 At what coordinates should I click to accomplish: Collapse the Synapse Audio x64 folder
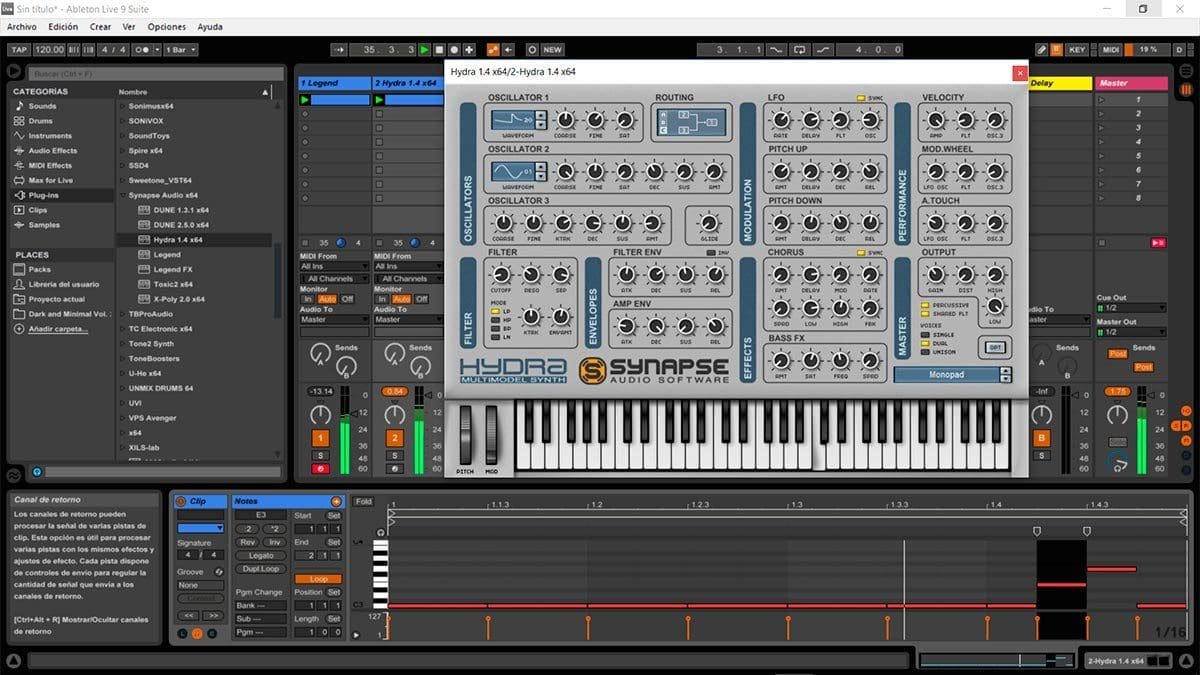[122, 195]
